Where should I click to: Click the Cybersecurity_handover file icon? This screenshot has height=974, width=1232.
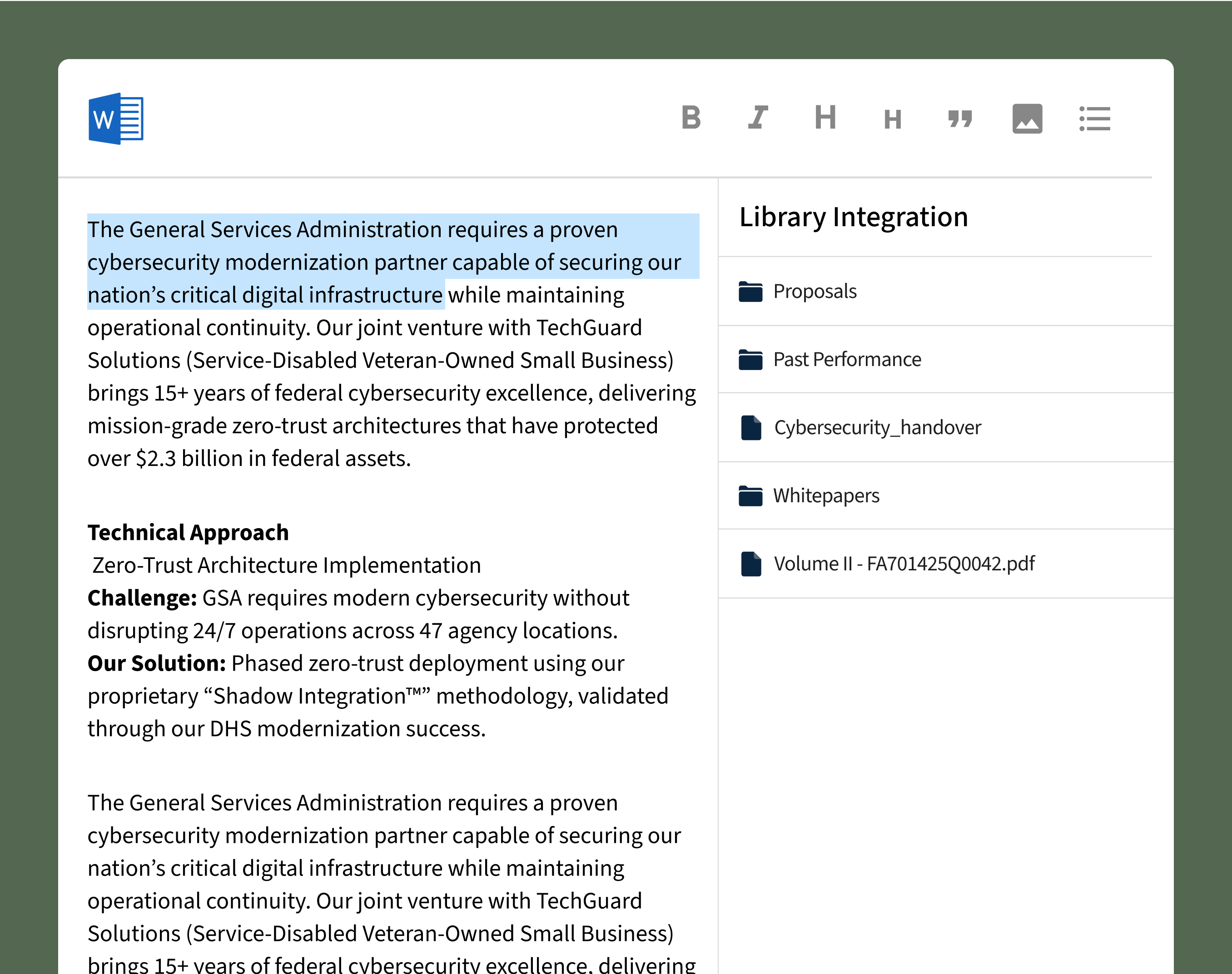750,428
